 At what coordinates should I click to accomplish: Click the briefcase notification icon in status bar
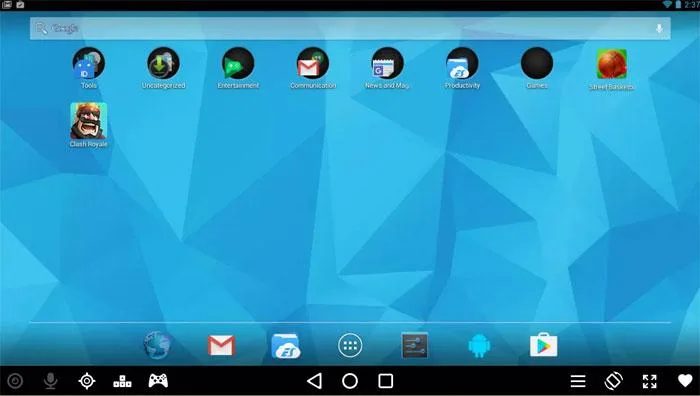[x=20, y=4]
